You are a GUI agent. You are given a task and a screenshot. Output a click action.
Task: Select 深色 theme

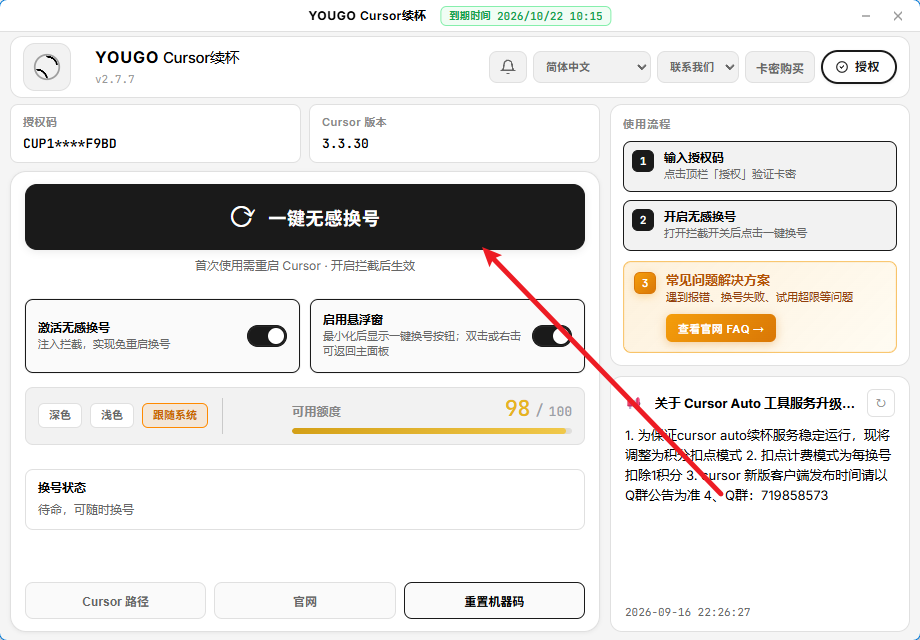(60, 415)
